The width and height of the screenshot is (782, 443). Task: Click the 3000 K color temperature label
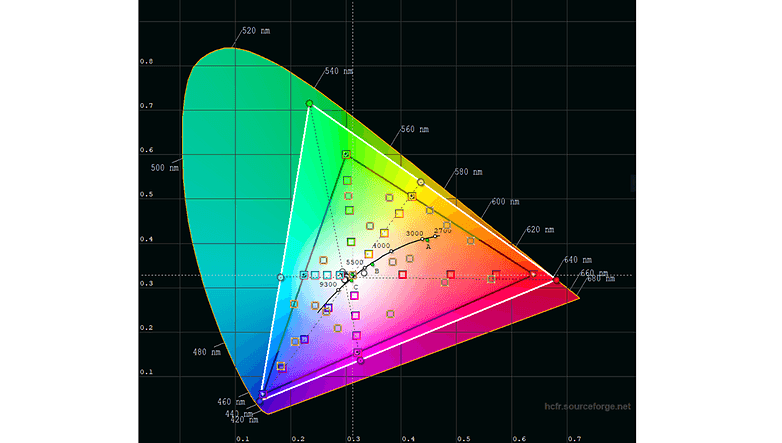(x=414, y=233)
